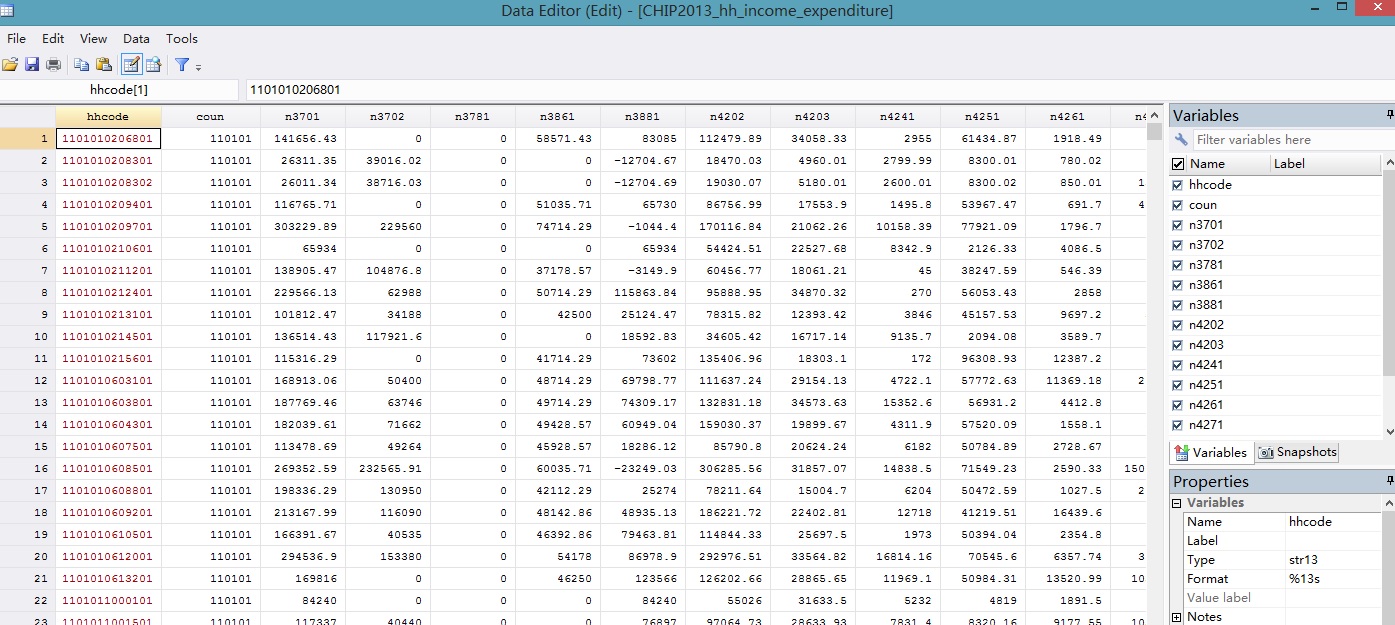Click the Open file toolbar icon
1395x625 pixels.
pos(10,65)
